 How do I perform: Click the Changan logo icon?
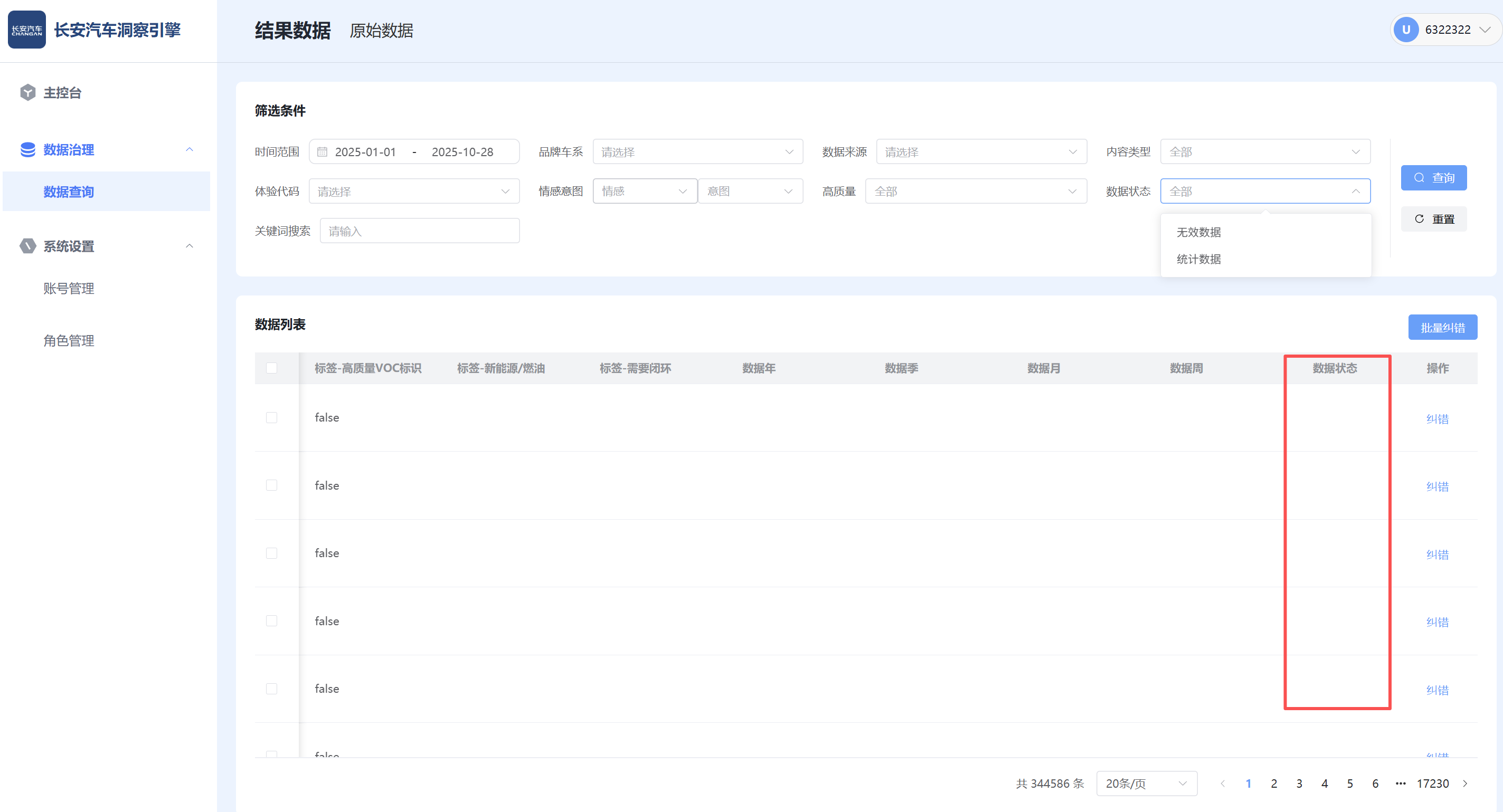click(27, 30)
